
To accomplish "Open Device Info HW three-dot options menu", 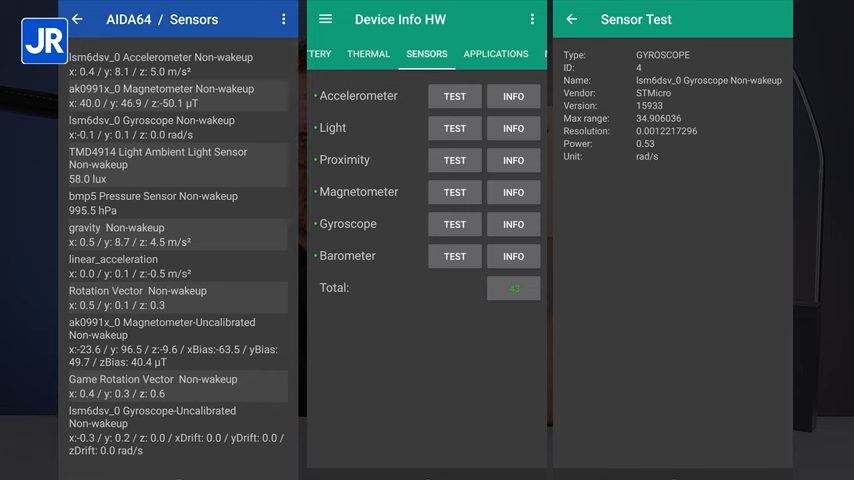I will [x=532, y=19].
